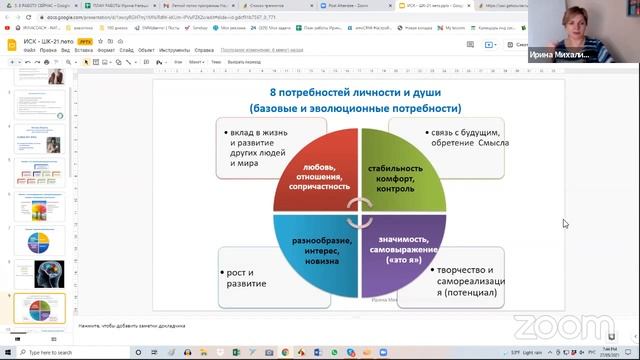Viewport: 640px width, 360px height.
Task: Open the Вставка menu
Action: coord(84,50)
